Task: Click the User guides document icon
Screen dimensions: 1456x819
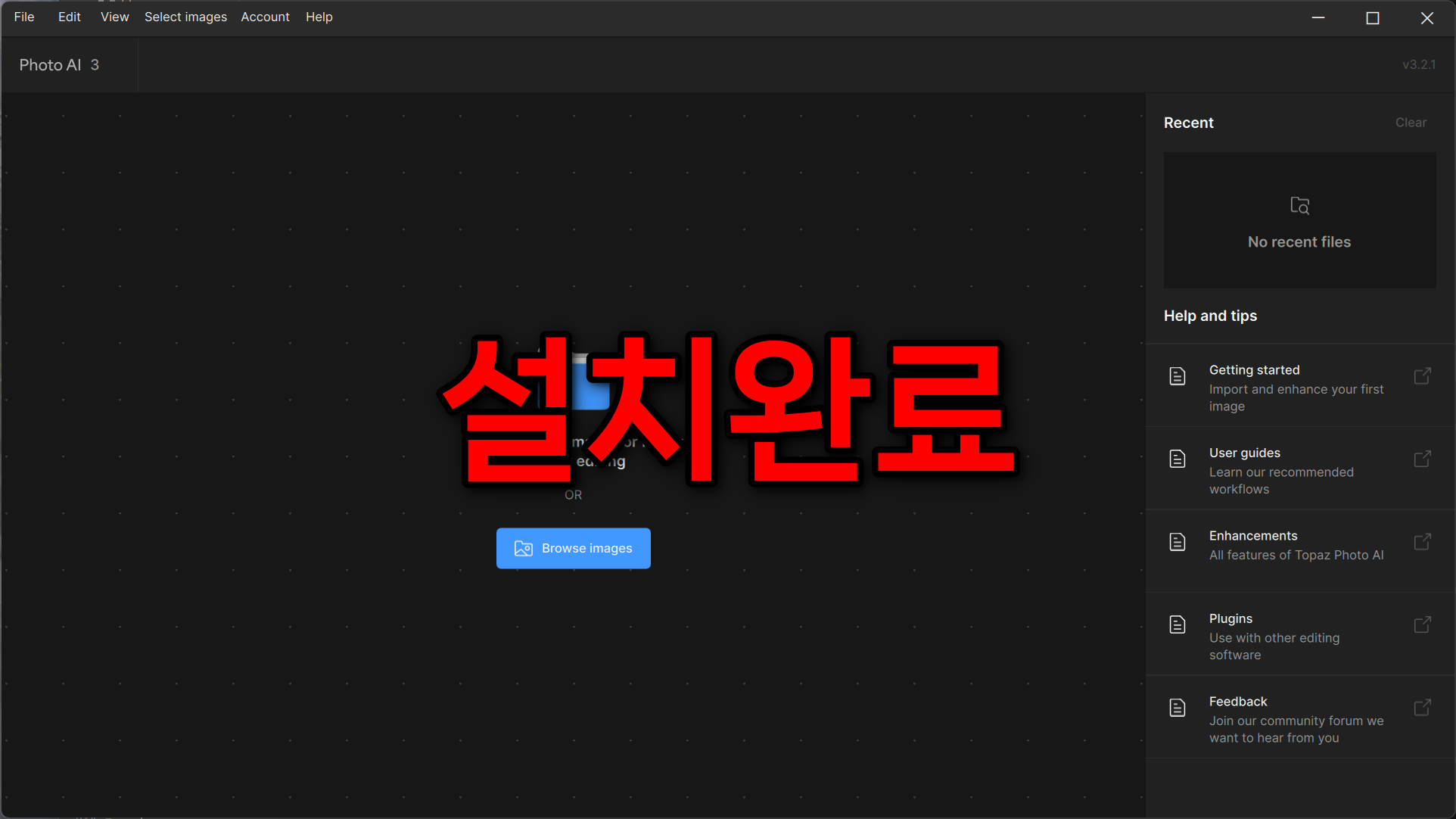Action: point(1178,459)
